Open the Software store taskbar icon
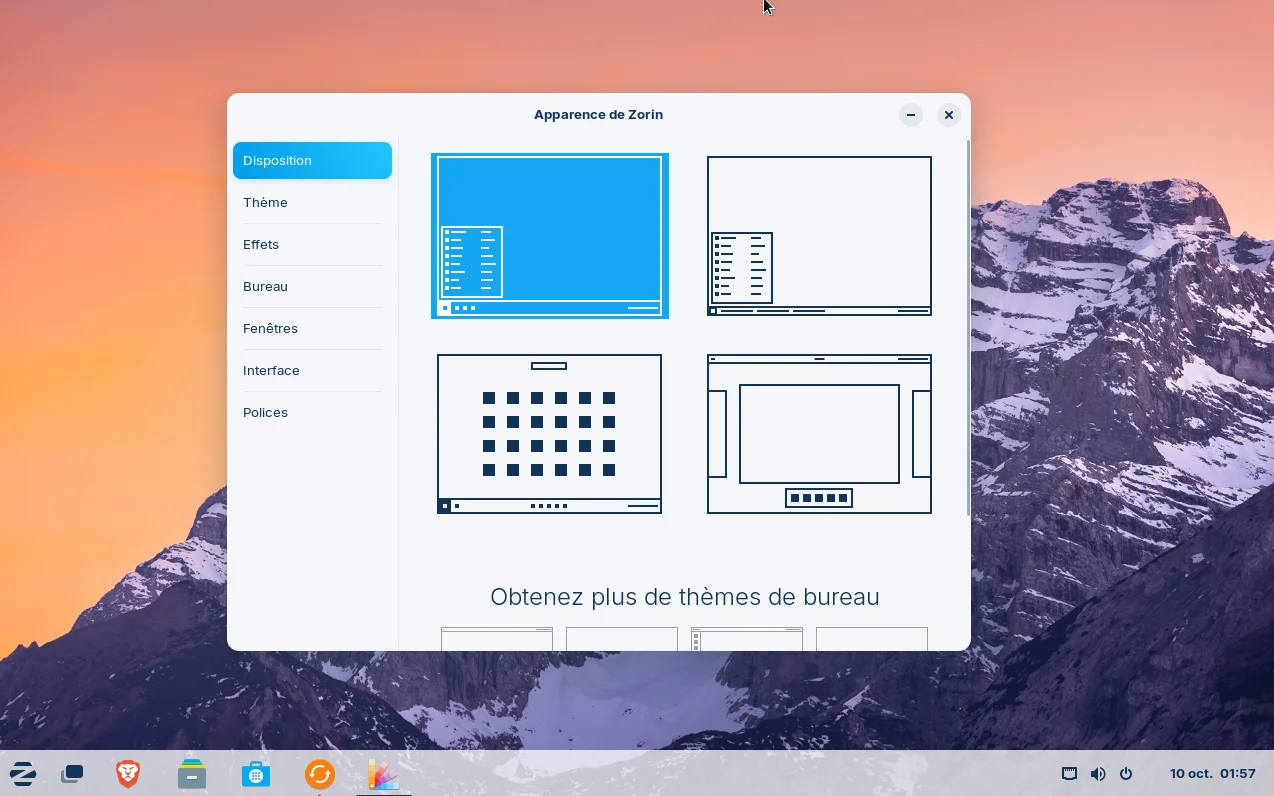The image size is (1274, 796). [x=256, y=774]
